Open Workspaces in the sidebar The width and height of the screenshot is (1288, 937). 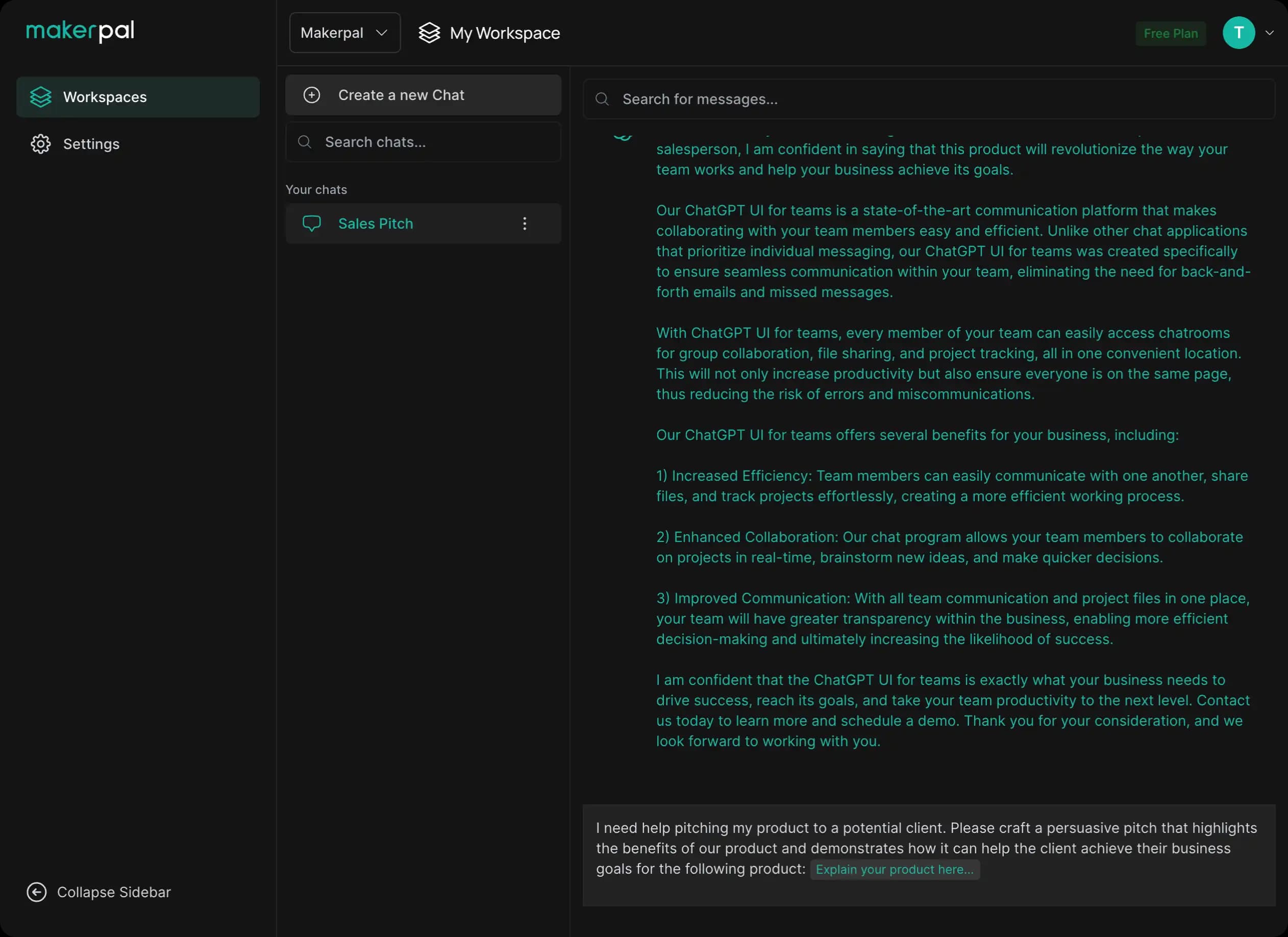[x=138, y=97]
